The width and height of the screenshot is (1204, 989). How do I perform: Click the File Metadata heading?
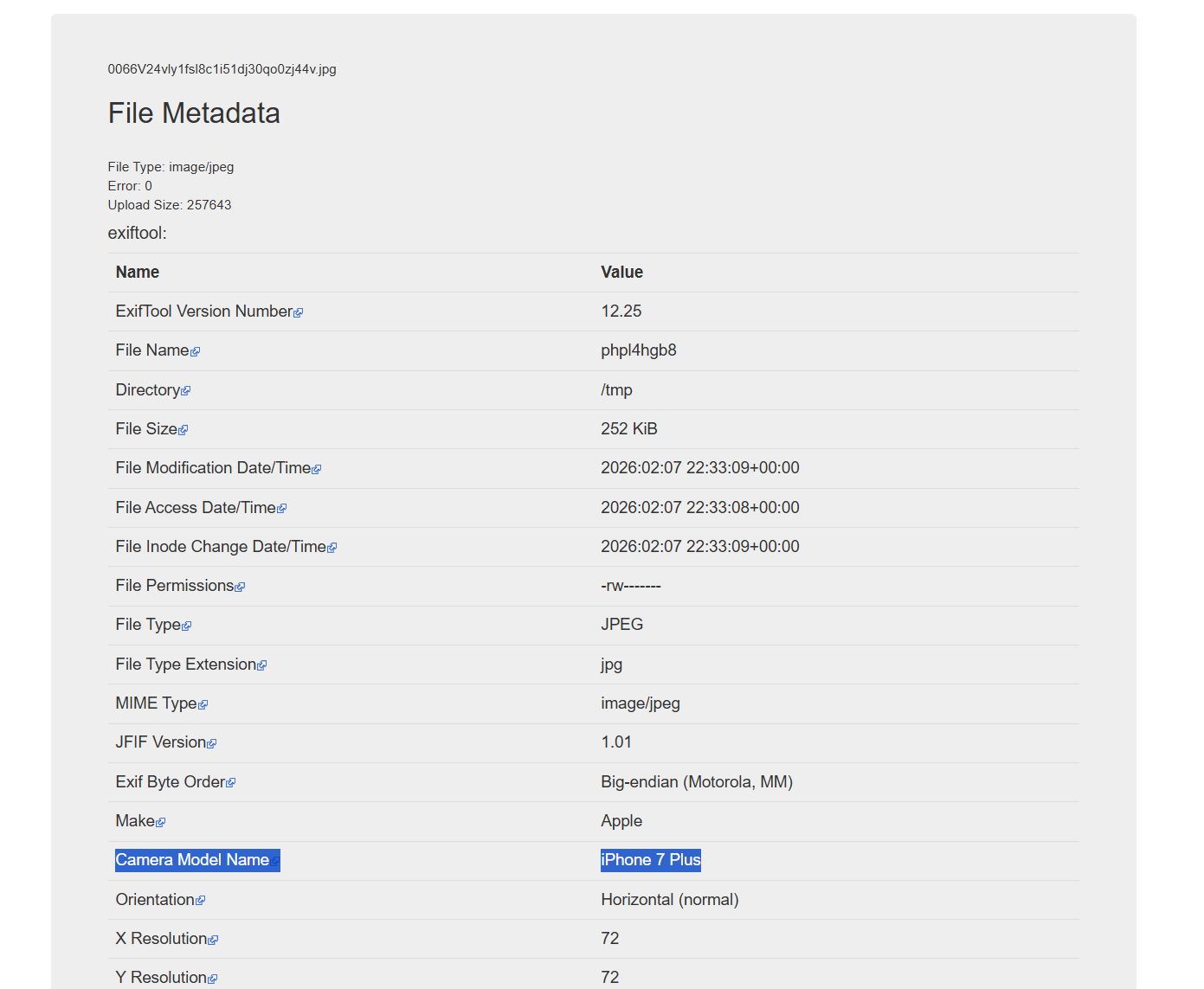pos(194,113)
